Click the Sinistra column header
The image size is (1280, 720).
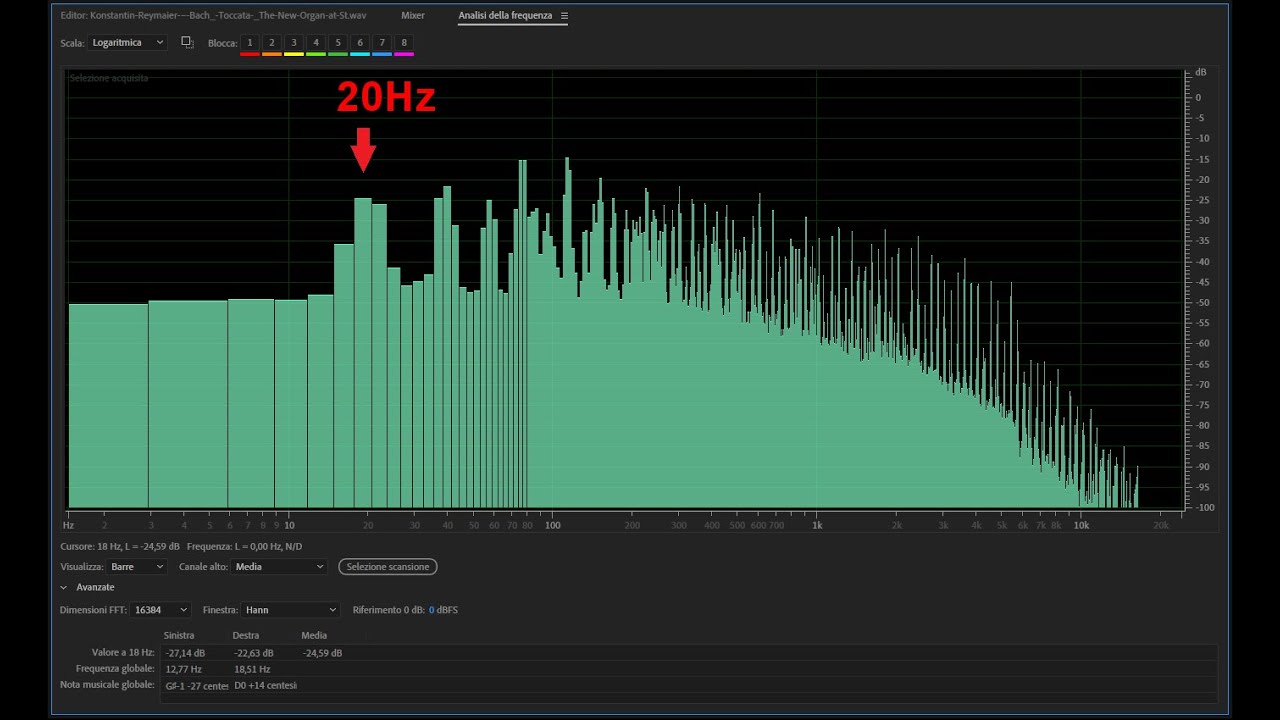(x=180, y=636)
